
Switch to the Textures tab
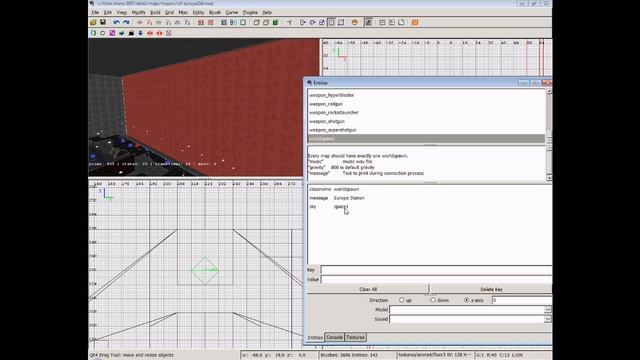point(356,337)
